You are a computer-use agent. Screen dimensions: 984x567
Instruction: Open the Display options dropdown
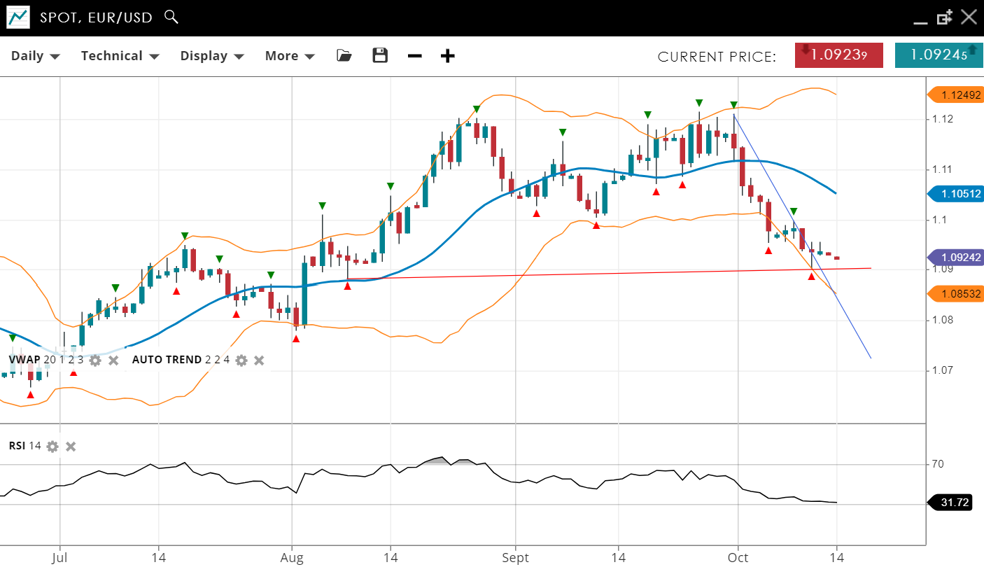click(212, 56)
